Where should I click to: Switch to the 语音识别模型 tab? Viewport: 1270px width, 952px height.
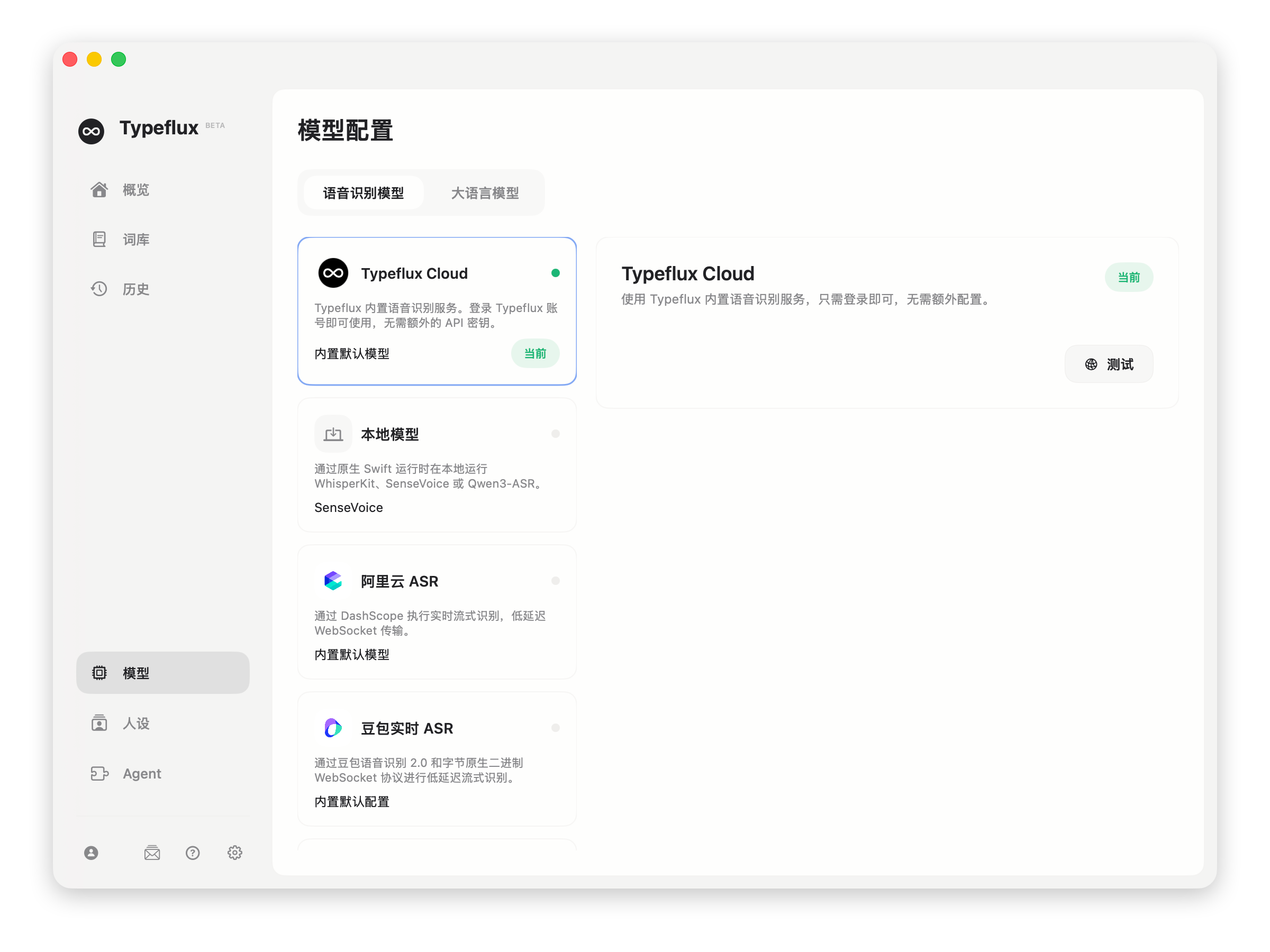[x=364, y=193]
